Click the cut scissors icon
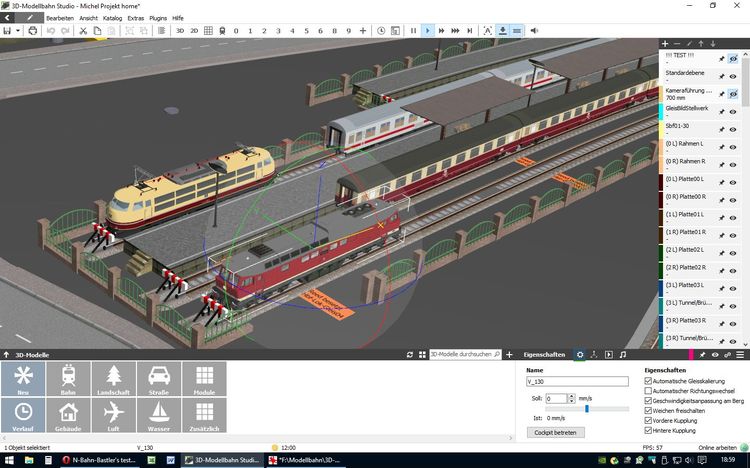This screenshot has height=468, width=750. point(83,31)
